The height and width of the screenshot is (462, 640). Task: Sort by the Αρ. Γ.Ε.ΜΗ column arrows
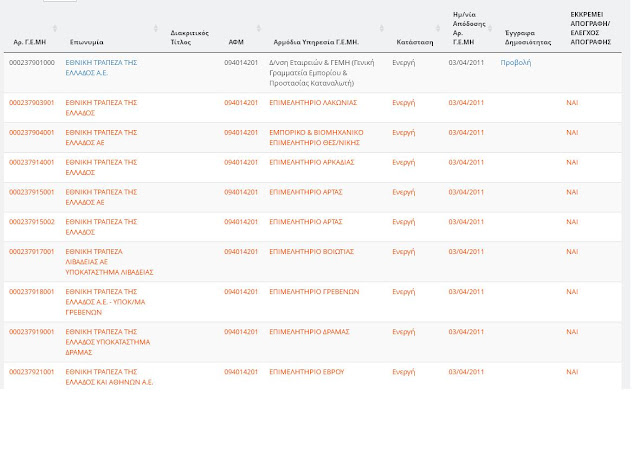(x=55, y=28)
